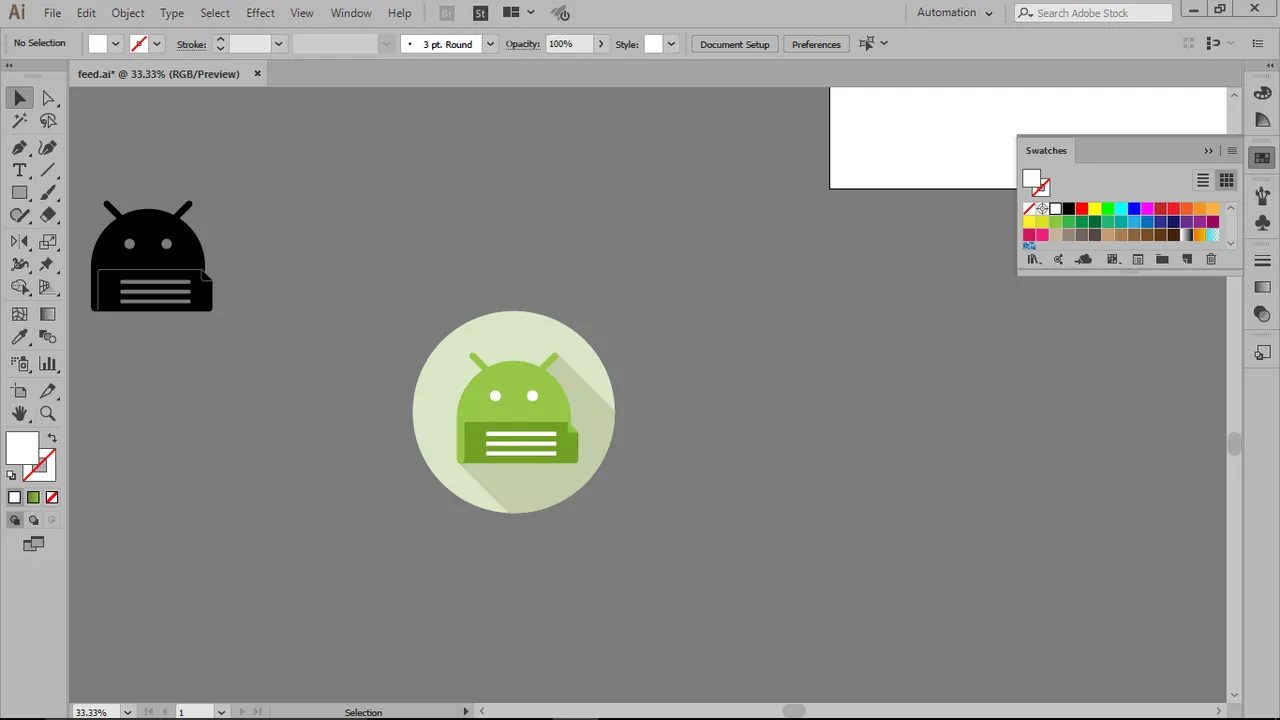Select the Shaper tool
This screenshot has height=720, width=1280.
pos(20,215)
